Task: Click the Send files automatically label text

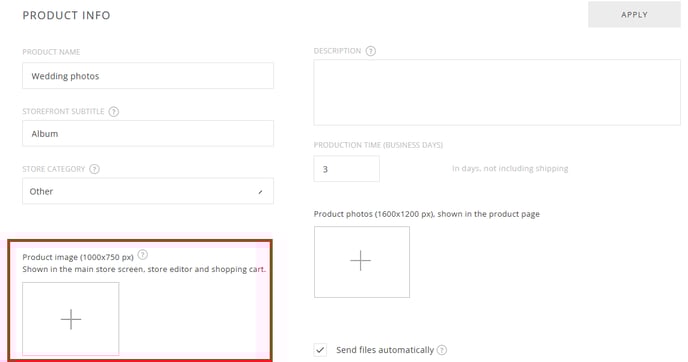Action: pyautogui.click(x=385, y=350)
